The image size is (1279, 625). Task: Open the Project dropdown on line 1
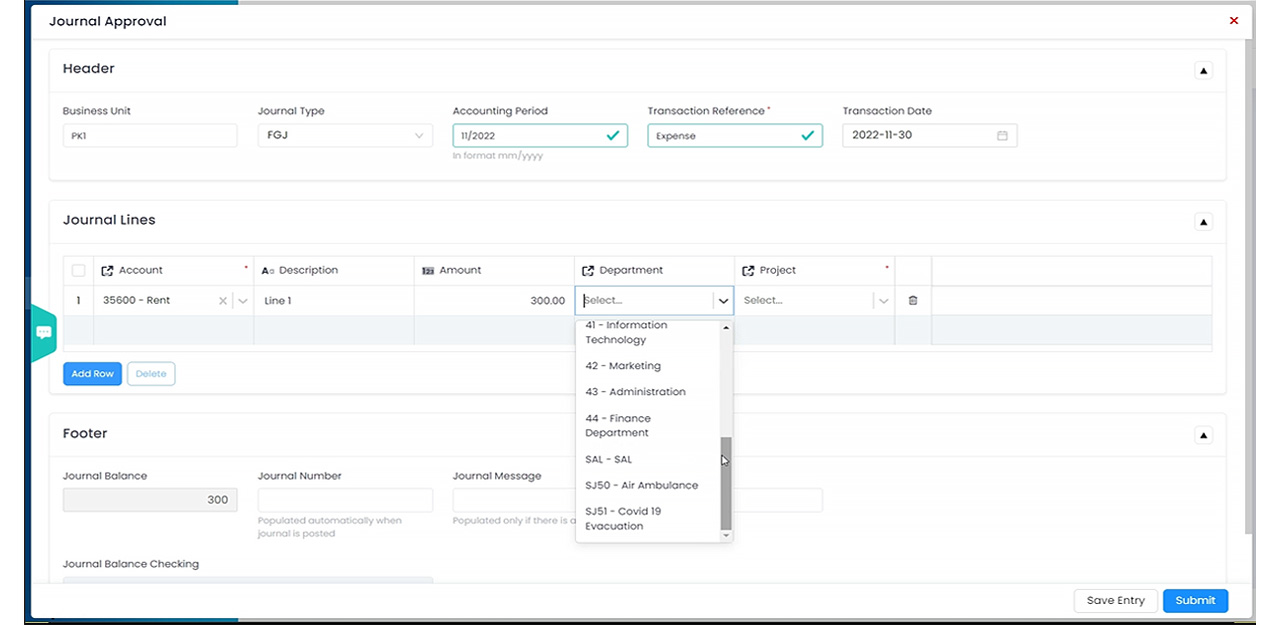tap(883, 300)
